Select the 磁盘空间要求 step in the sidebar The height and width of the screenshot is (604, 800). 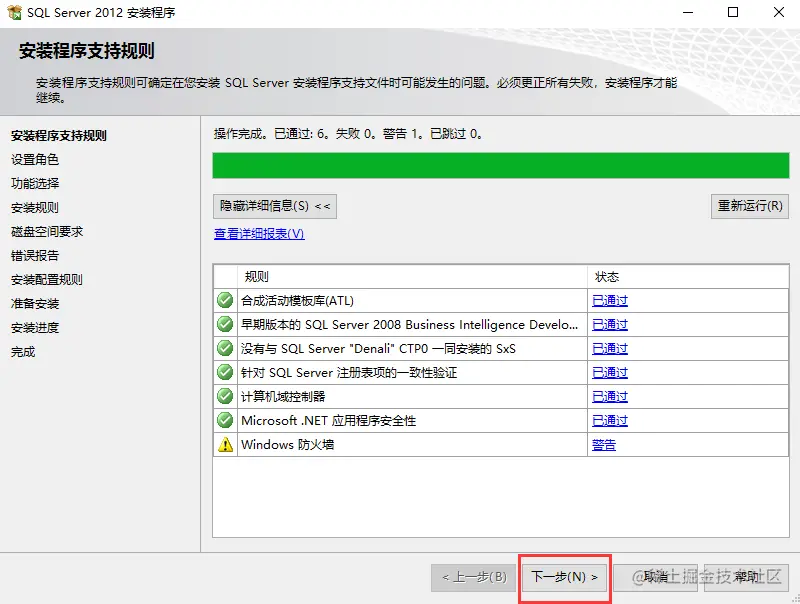(47, 231)
